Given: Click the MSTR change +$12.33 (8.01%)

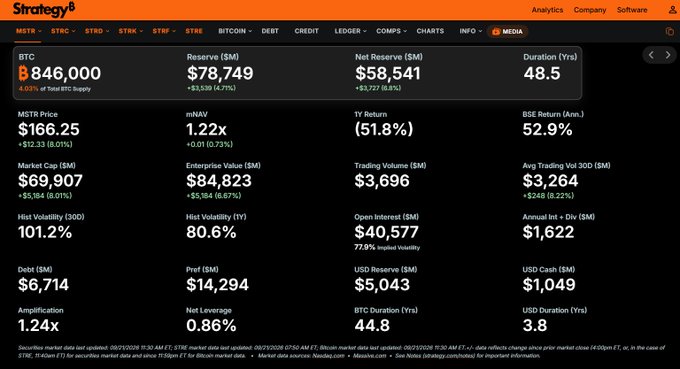Looking at the screenshot, I should (45, 144).
